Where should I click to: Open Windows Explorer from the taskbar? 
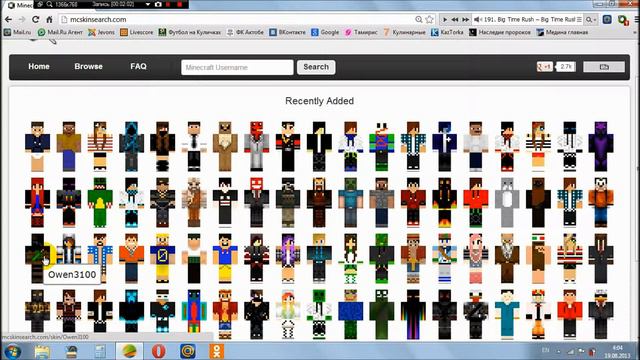pos(42,351)
